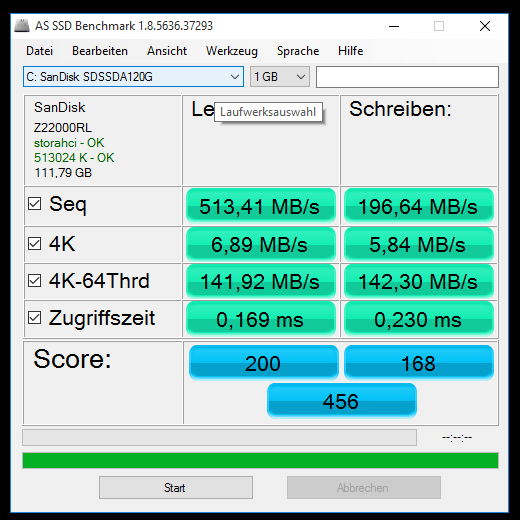Close the AS SSD Benchmark window
Screen dimensions: 520x520
pyautogui.click(x=485, y=26)
